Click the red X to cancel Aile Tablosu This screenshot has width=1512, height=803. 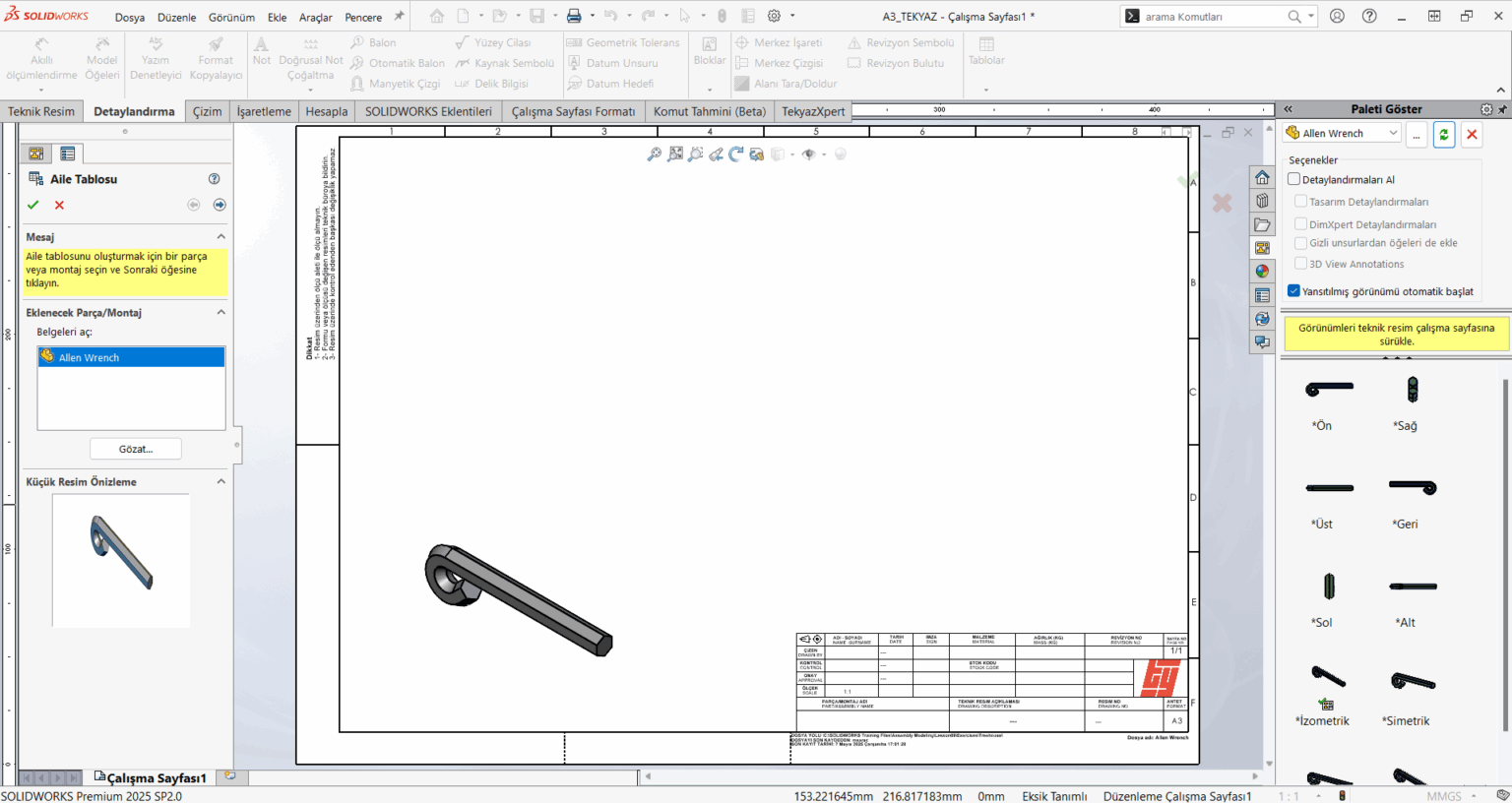59,205
